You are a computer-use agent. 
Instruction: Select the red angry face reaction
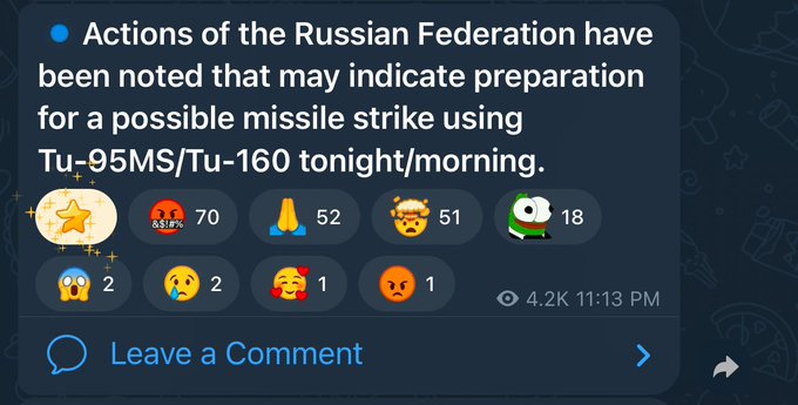(x=406, y=284)
